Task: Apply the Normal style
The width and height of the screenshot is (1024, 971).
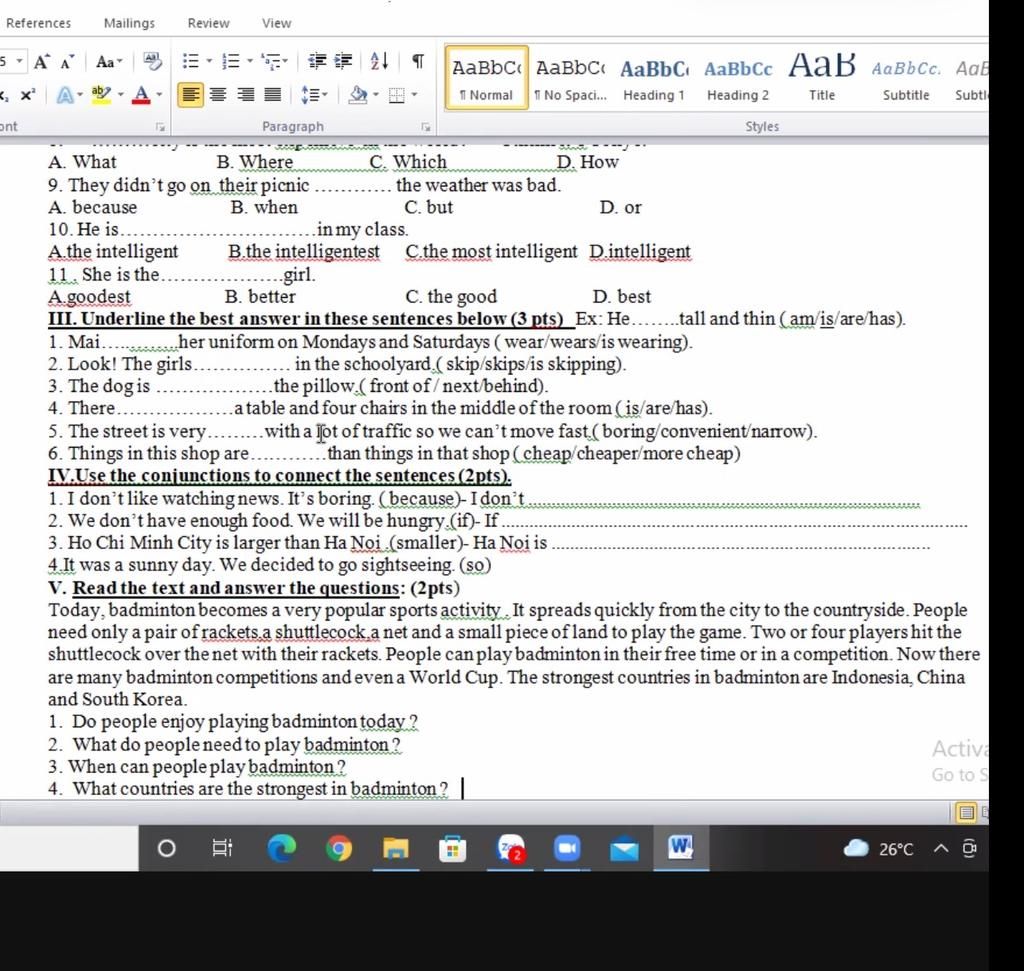Action: click(487, 78)
